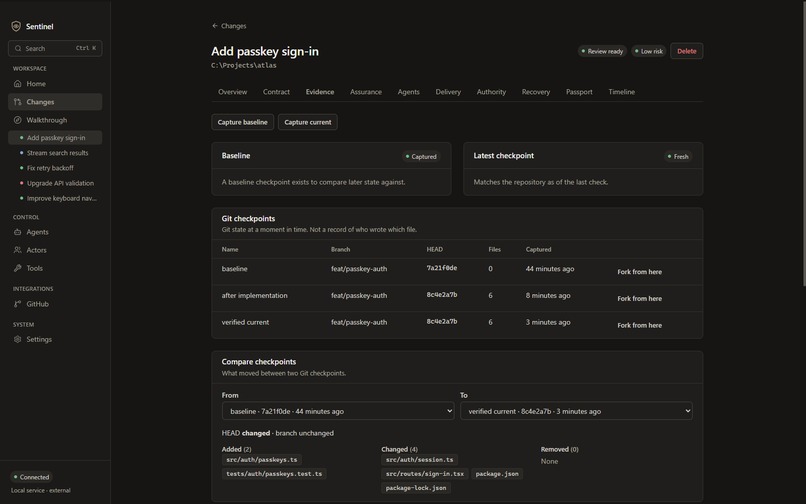Screen dimensions: 806x504
Task: Click the src/auth/passkeys.ts file chip
Action: 262,460
